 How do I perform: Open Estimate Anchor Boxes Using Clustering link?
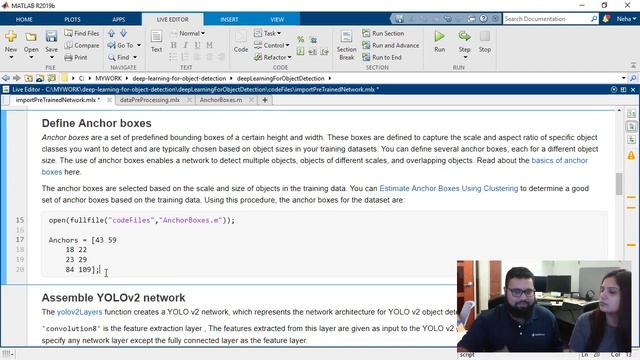[x=449, y=189]
